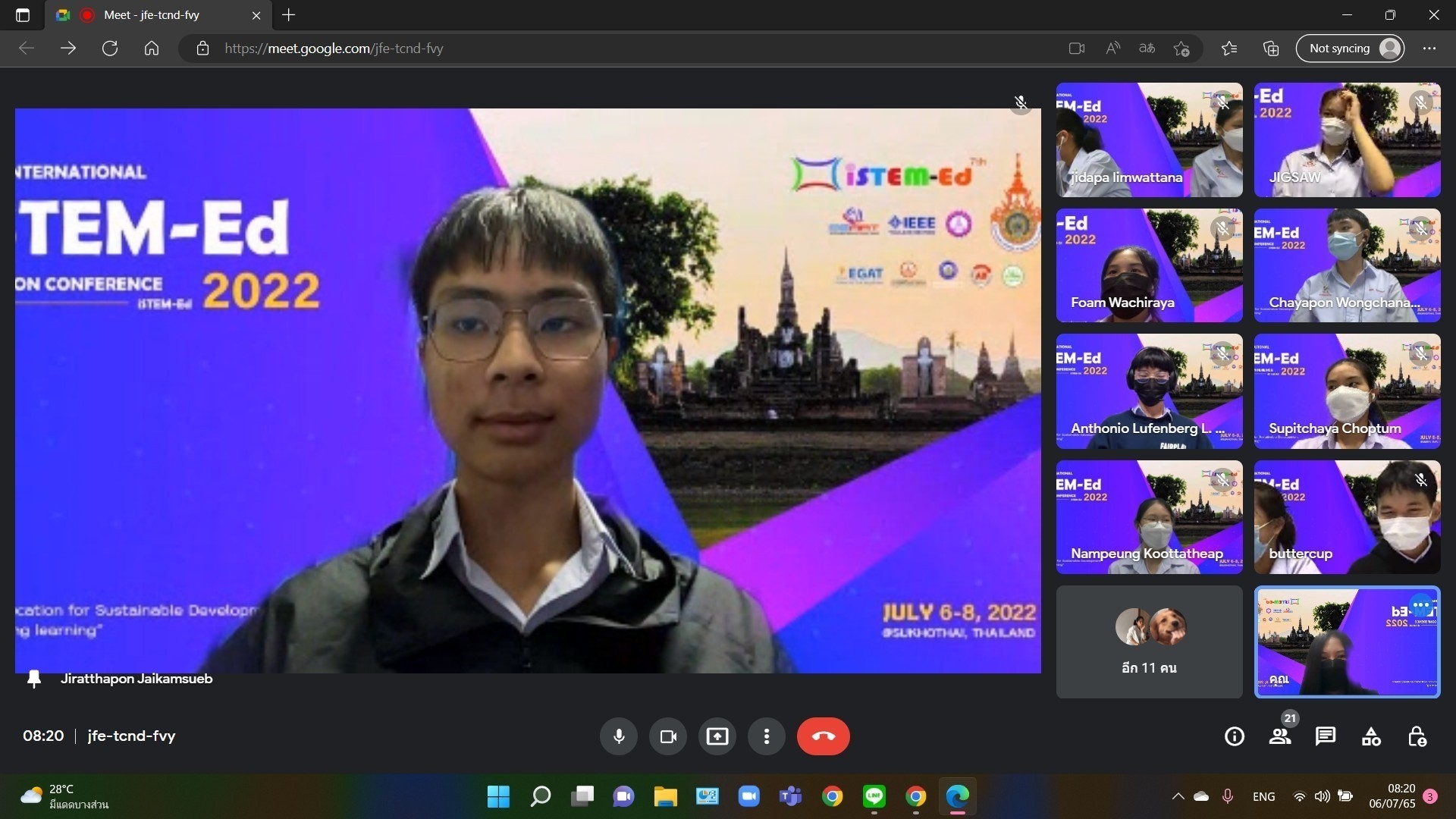Open the three-dot options on self-view tile
Viewport: 1456px width, 819px height.
(x=1420, y=605)
